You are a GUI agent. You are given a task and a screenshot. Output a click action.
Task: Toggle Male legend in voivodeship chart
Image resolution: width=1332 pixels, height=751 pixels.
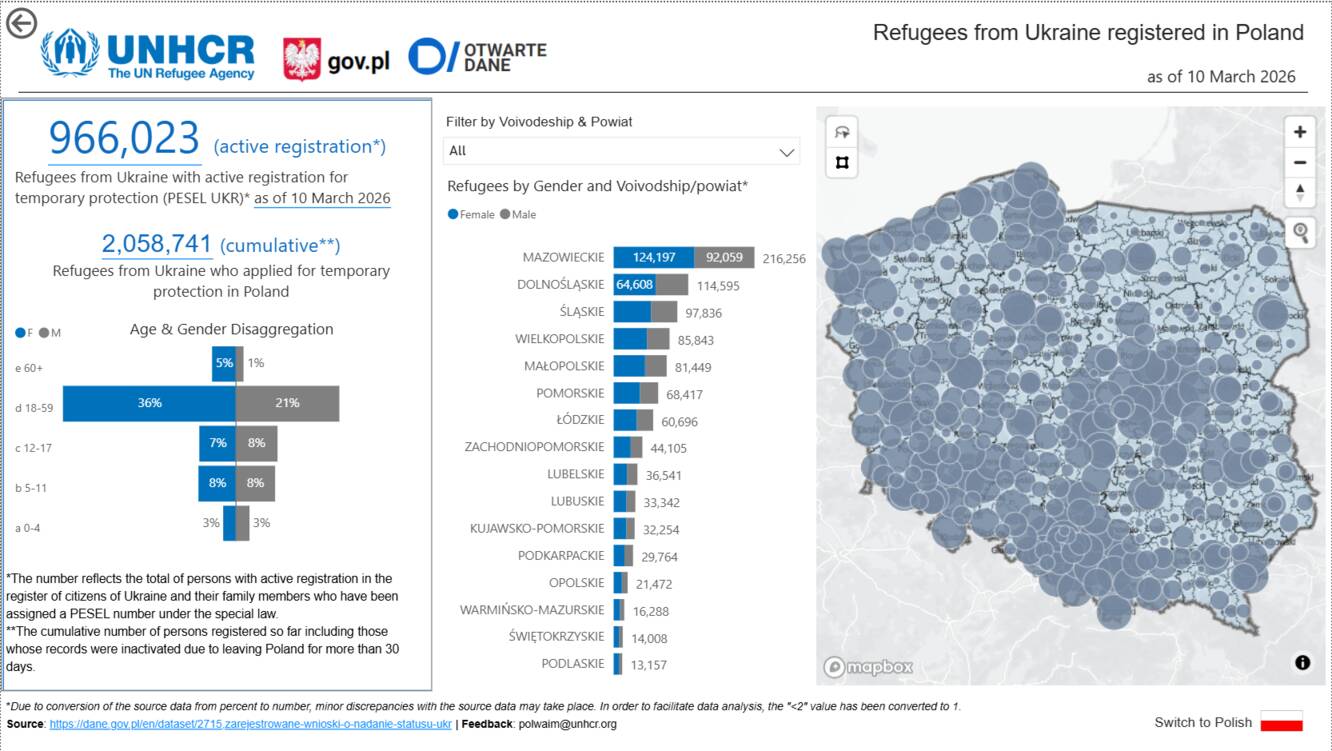(x=518, y=215)
